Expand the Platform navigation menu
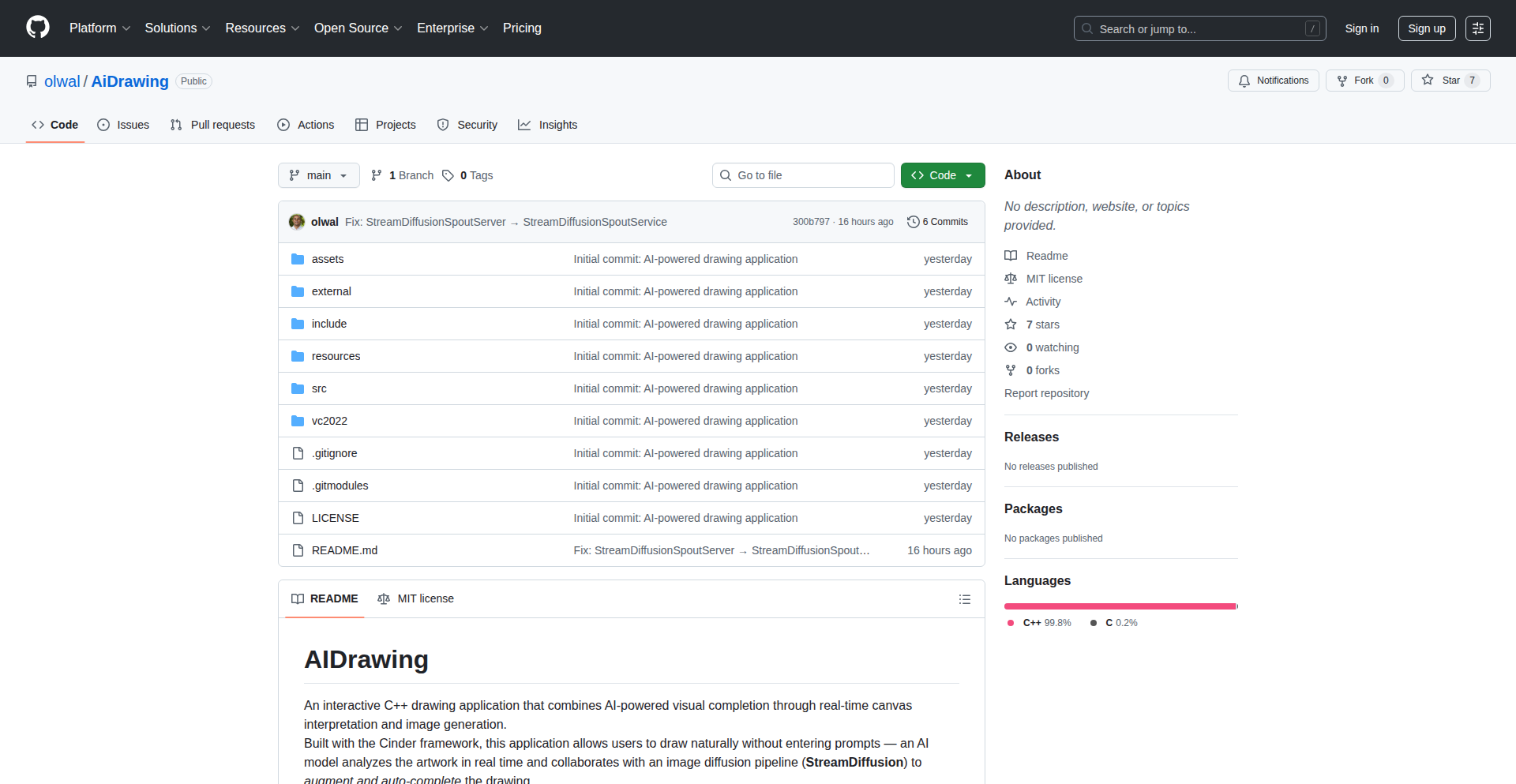 (99, 28)
